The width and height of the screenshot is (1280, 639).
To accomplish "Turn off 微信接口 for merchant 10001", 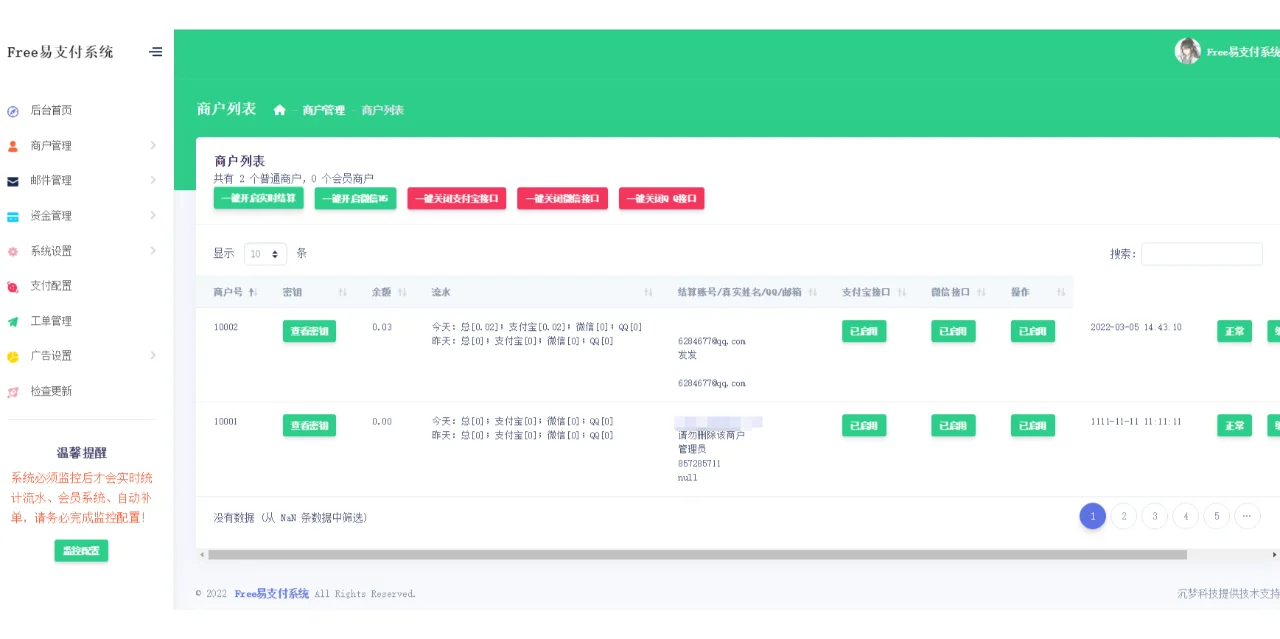I will (952, 425).
